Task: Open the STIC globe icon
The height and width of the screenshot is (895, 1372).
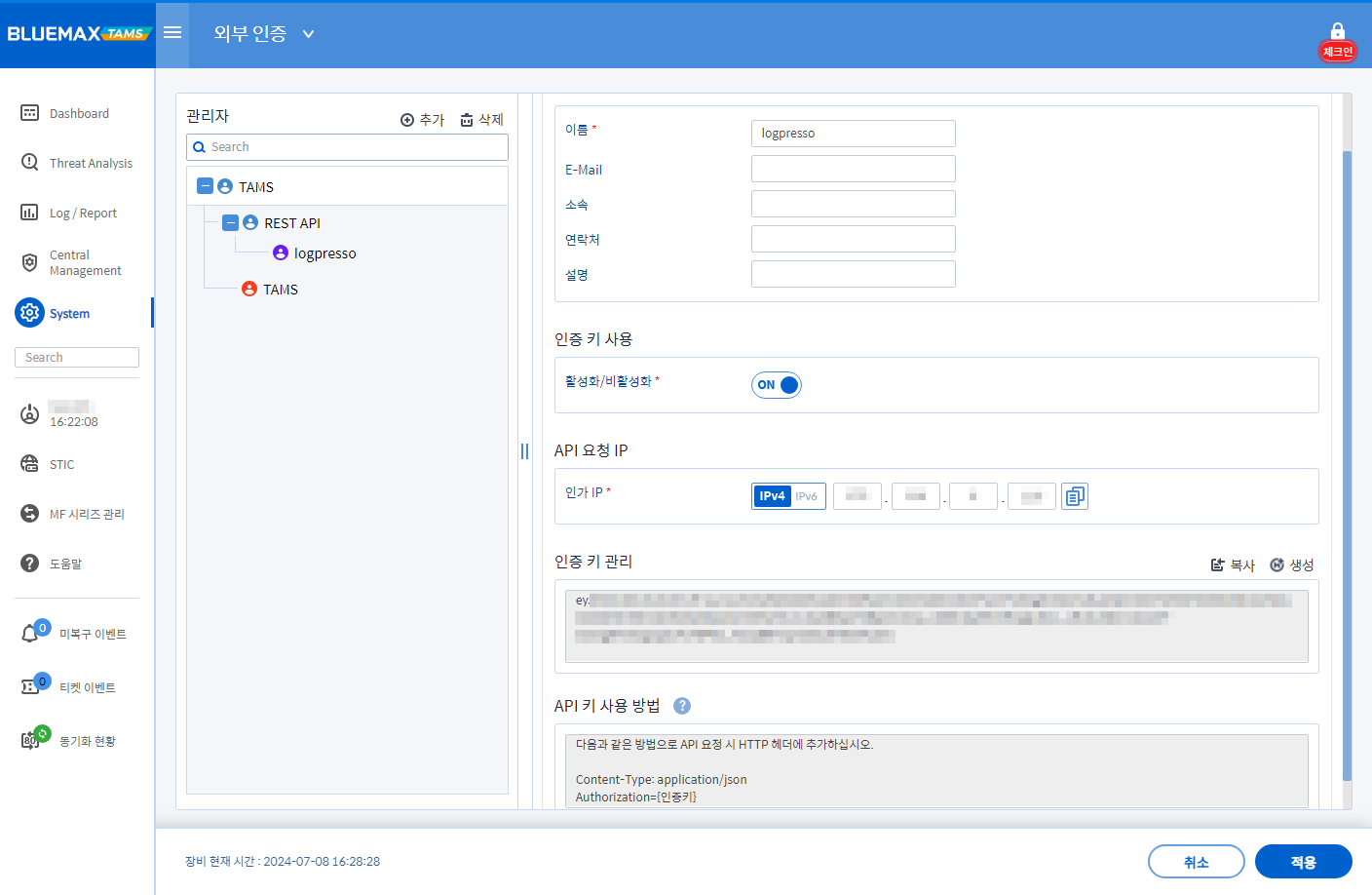Action: tap(30, 464)
